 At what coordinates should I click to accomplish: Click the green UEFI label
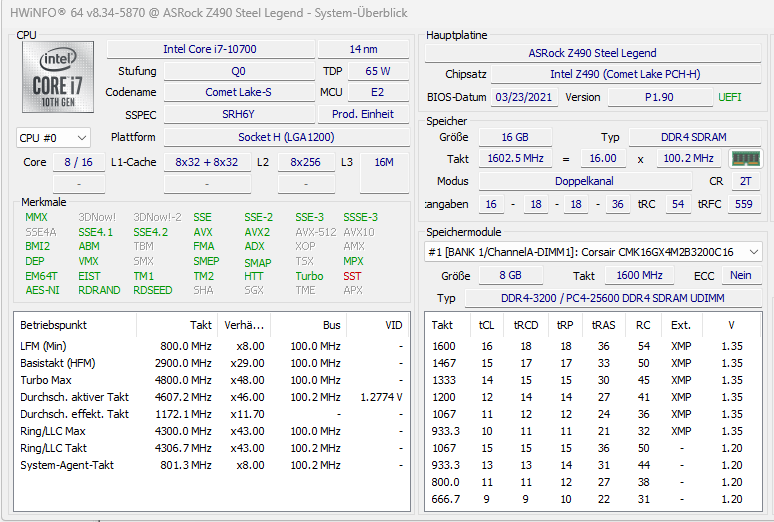730,97
